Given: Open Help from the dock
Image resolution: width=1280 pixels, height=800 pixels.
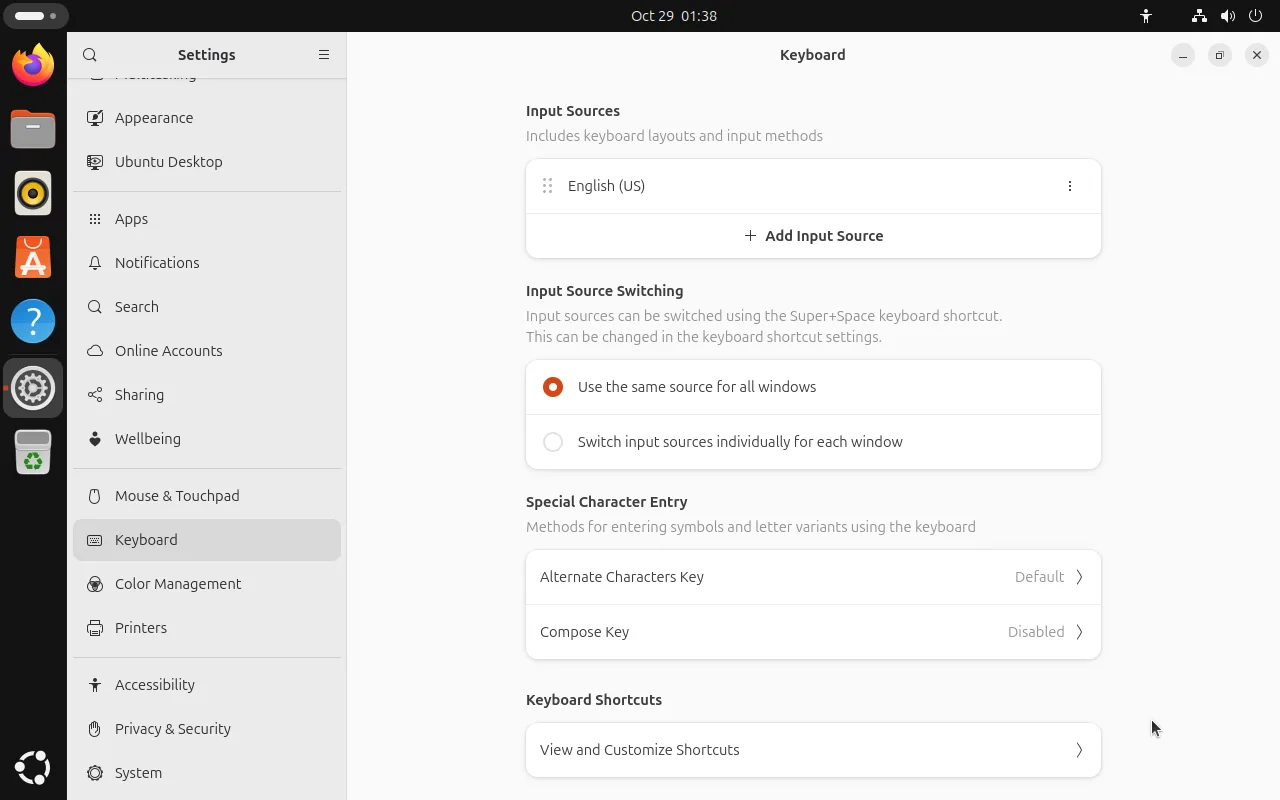Looking at the screenshot, I should (33, 322).
